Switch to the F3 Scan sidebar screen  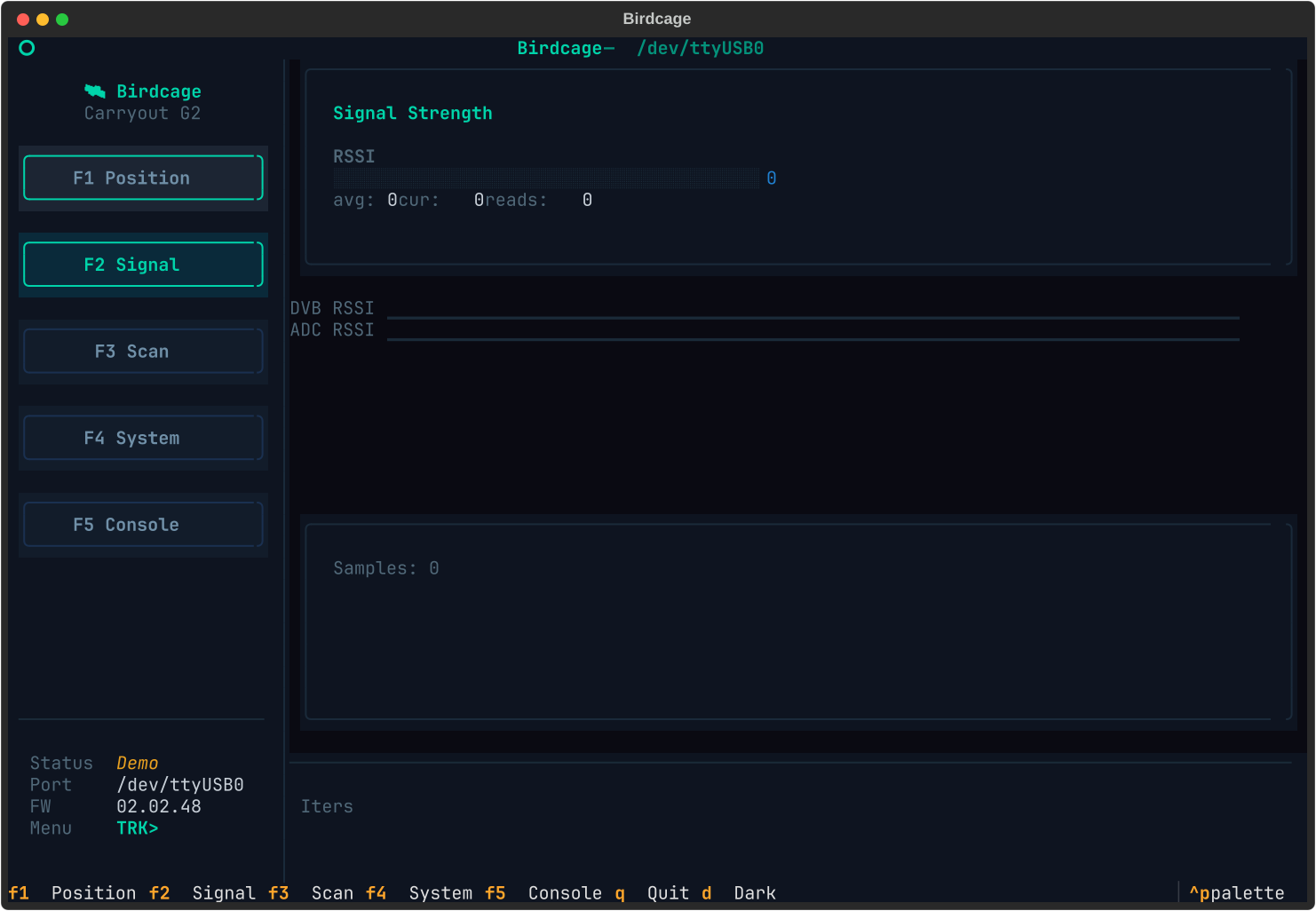143,352
